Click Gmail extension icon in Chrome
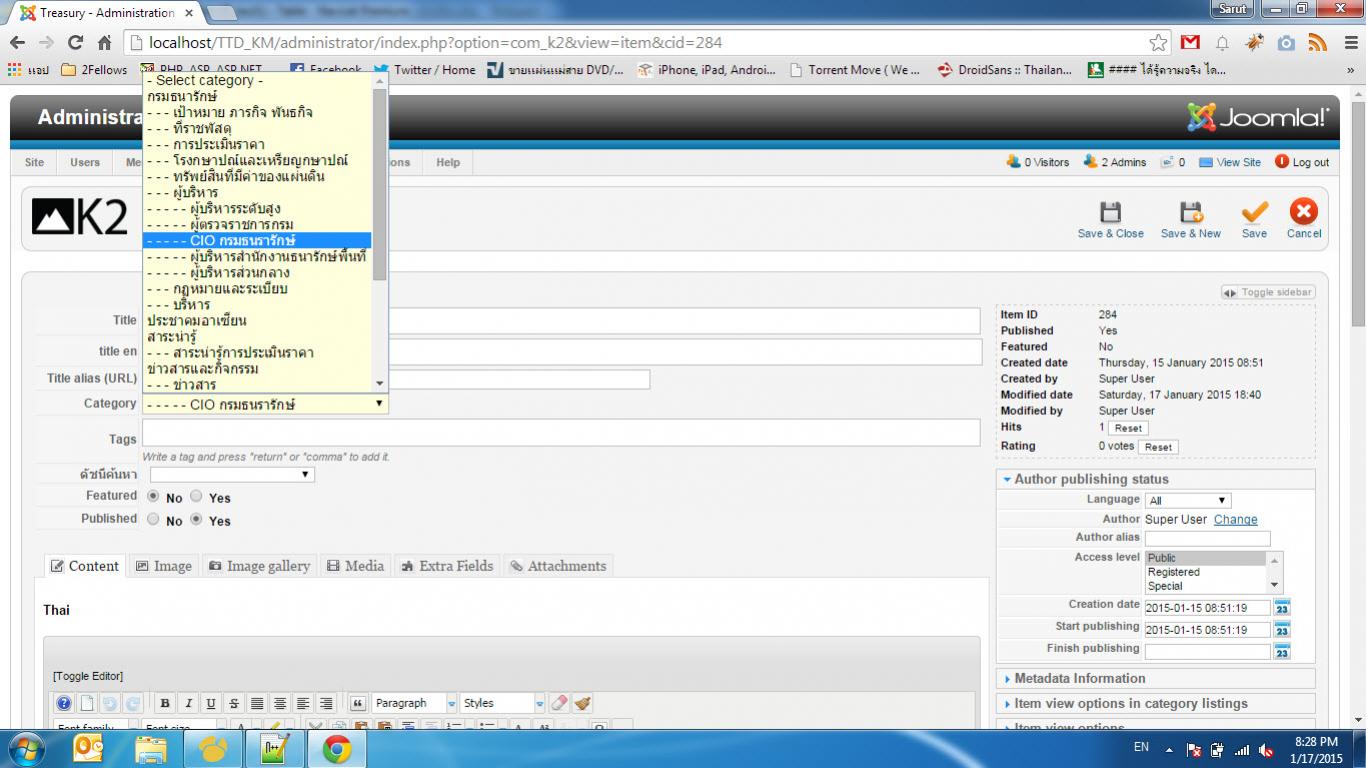 (x=1190, y=43)
